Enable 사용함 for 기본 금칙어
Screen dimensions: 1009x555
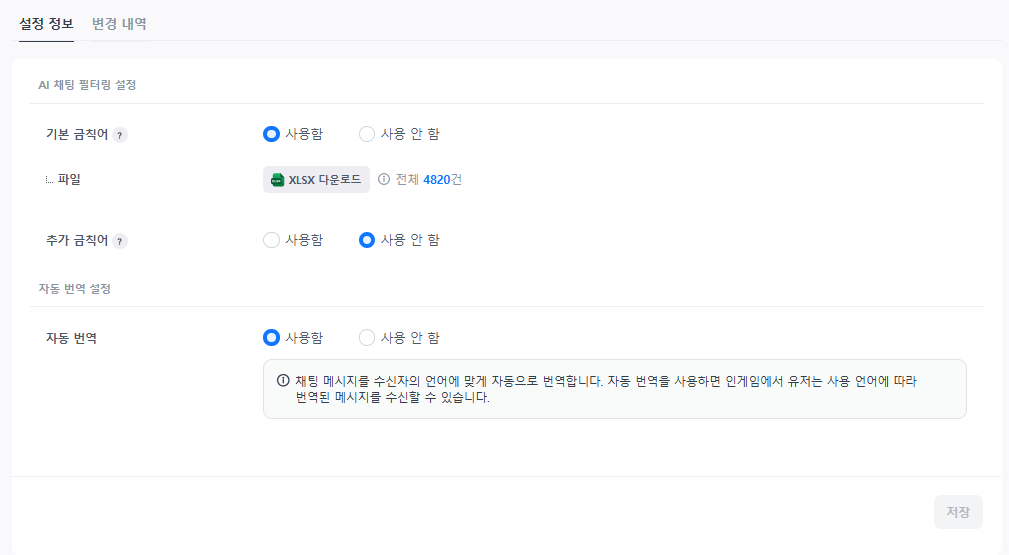click(x=271, y=134)
